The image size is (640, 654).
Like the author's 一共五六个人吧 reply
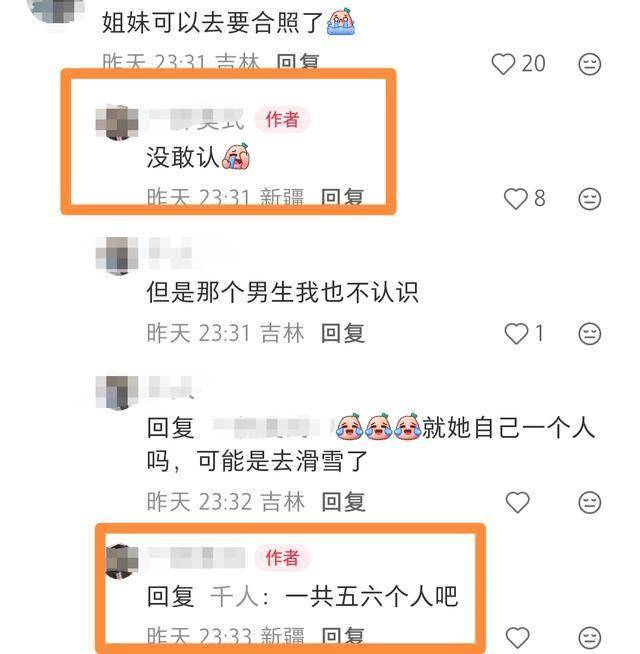[x=517, y=637]
